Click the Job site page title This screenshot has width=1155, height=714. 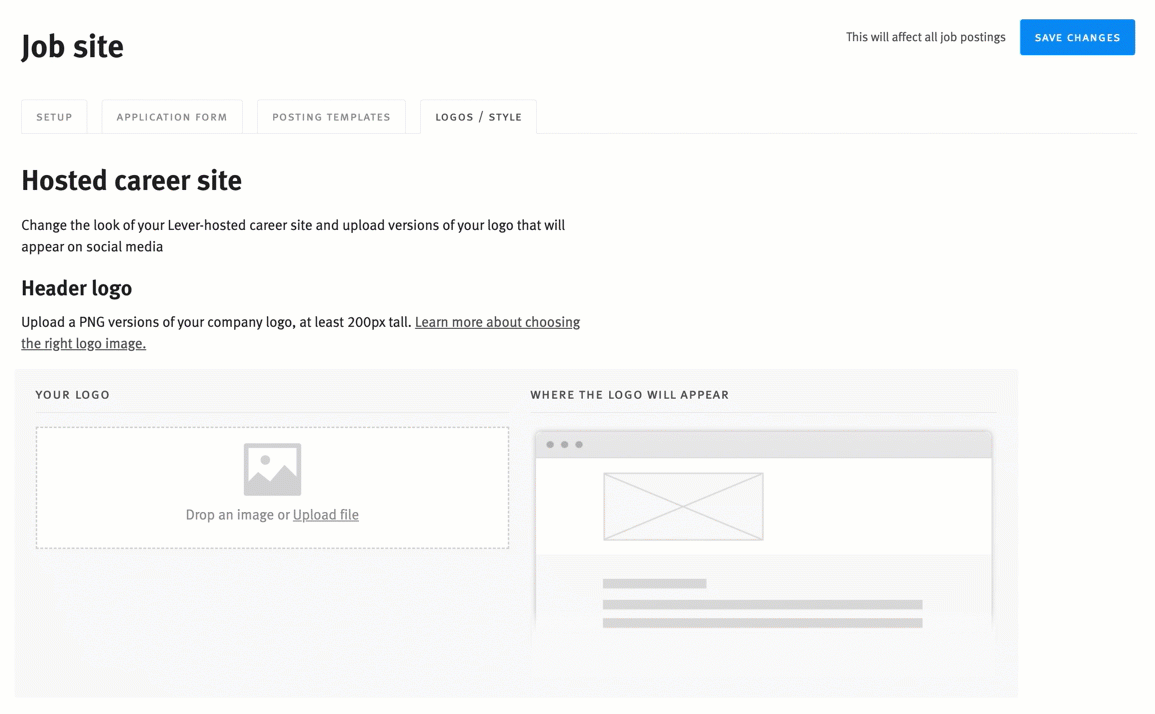point(71,46)
